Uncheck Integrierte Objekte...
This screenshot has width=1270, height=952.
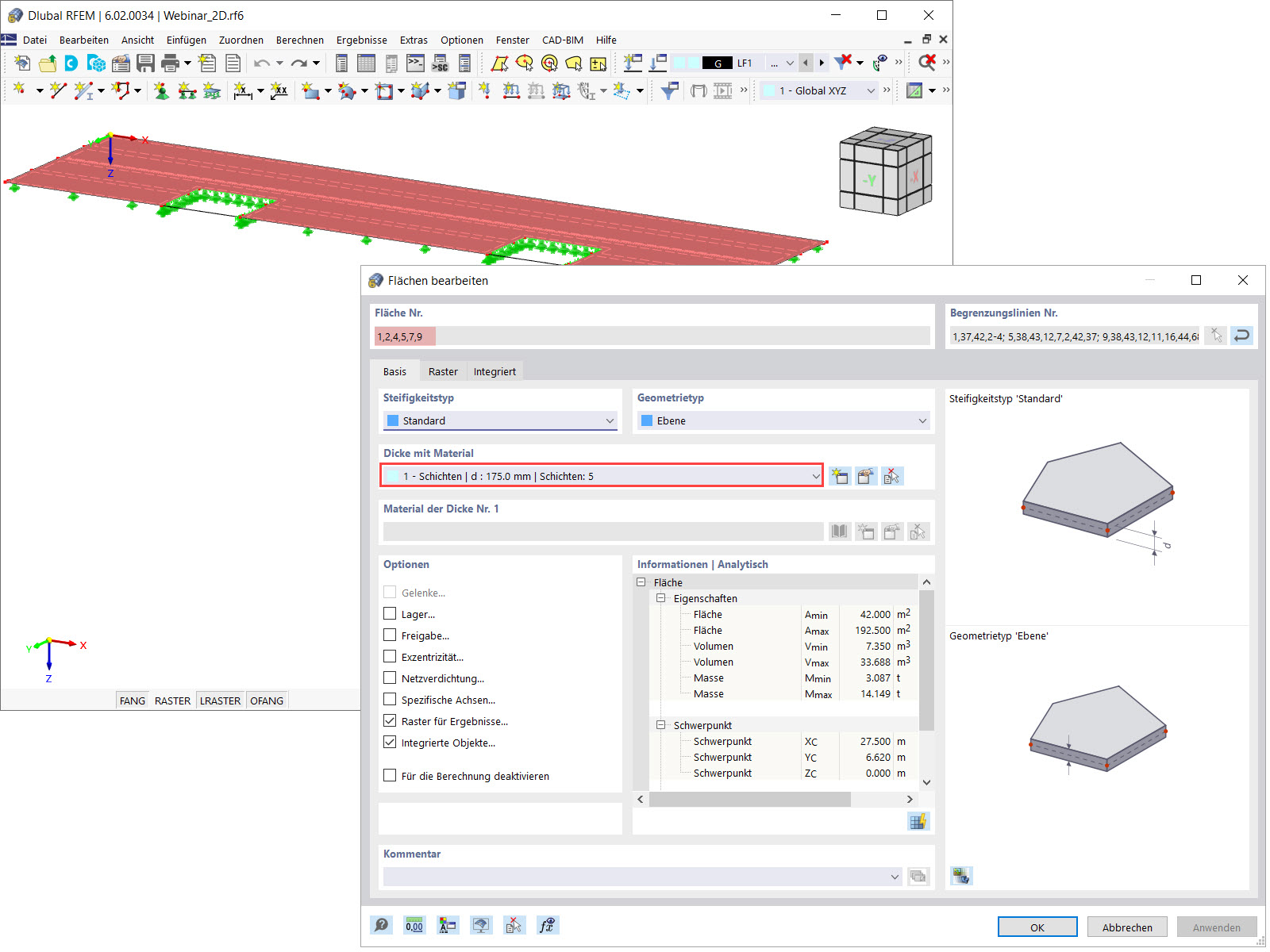click(390, 742)
